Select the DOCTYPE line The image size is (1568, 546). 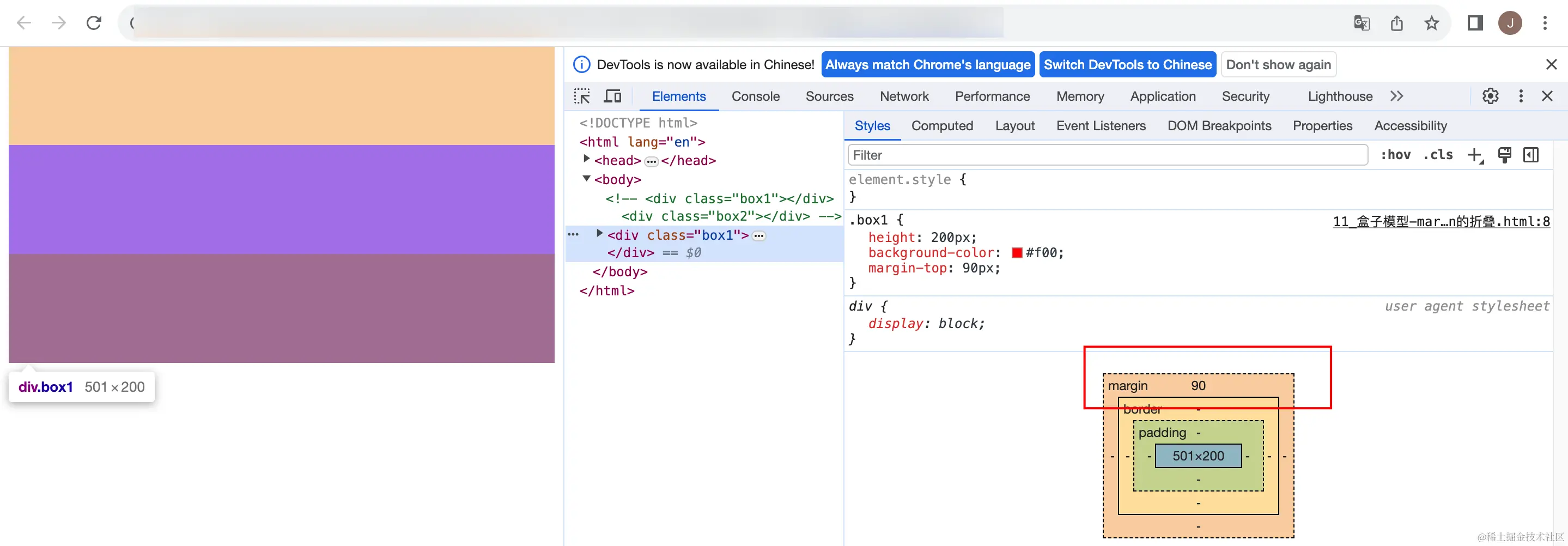click(x=638, y=123)
